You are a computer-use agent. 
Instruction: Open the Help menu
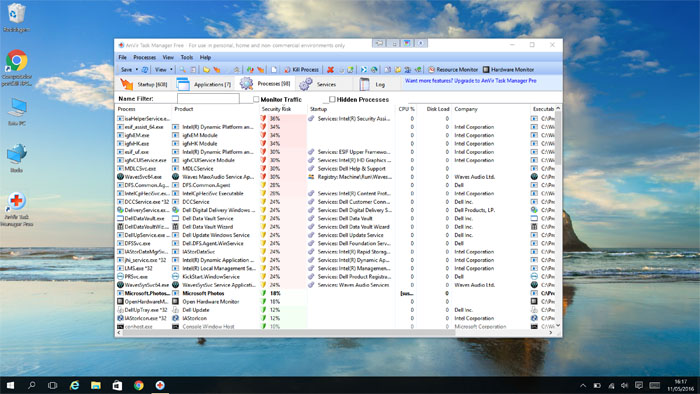coord(205,58)
